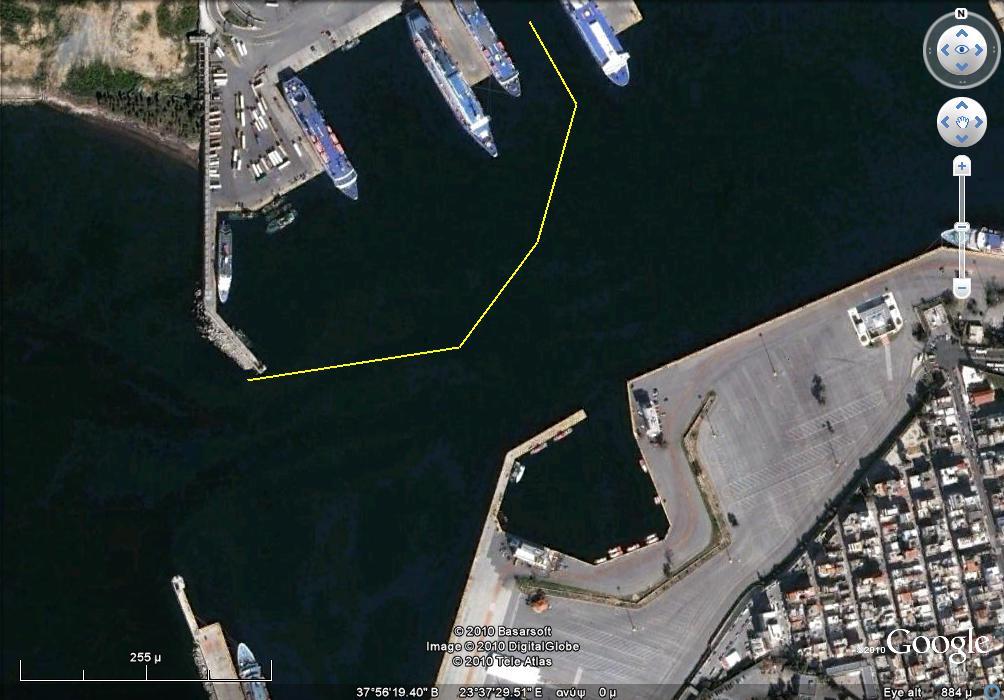
Task: Click the look-right arrow on the eye joystick
Action: pos(978,50)
